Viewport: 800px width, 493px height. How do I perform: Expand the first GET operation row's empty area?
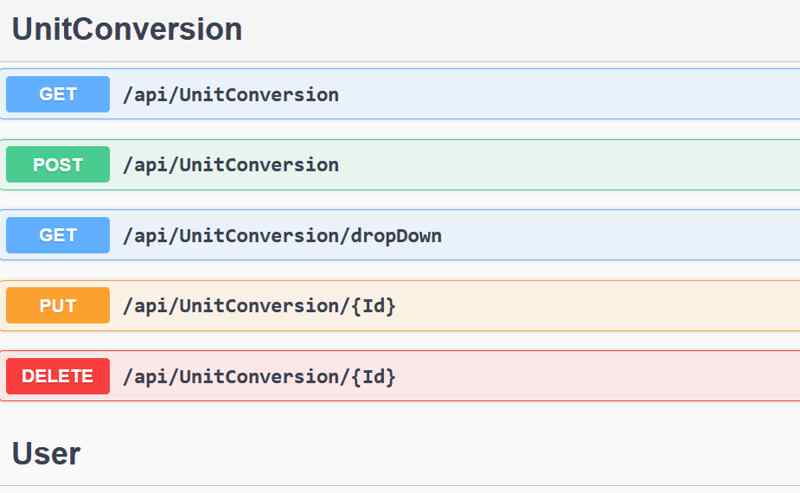(x=570, y=95)
